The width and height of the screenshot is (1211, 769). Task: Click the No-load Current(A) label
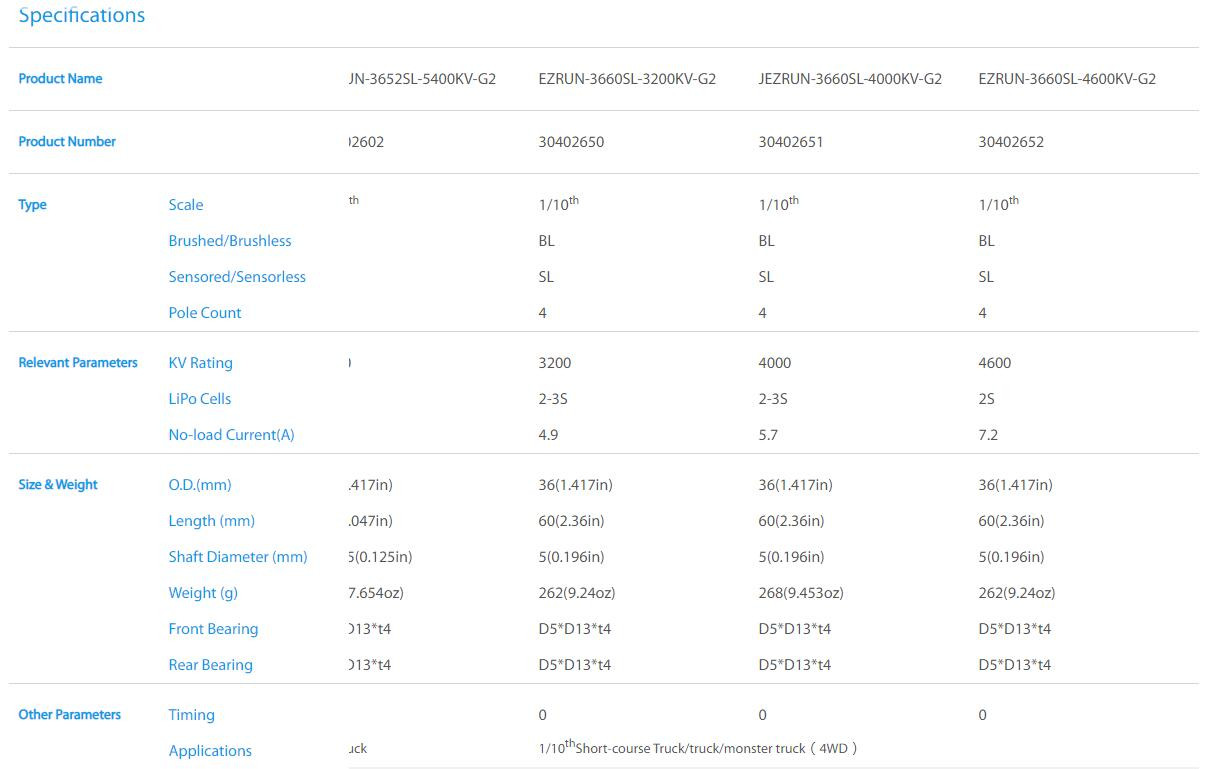click(x=231, y=435)
